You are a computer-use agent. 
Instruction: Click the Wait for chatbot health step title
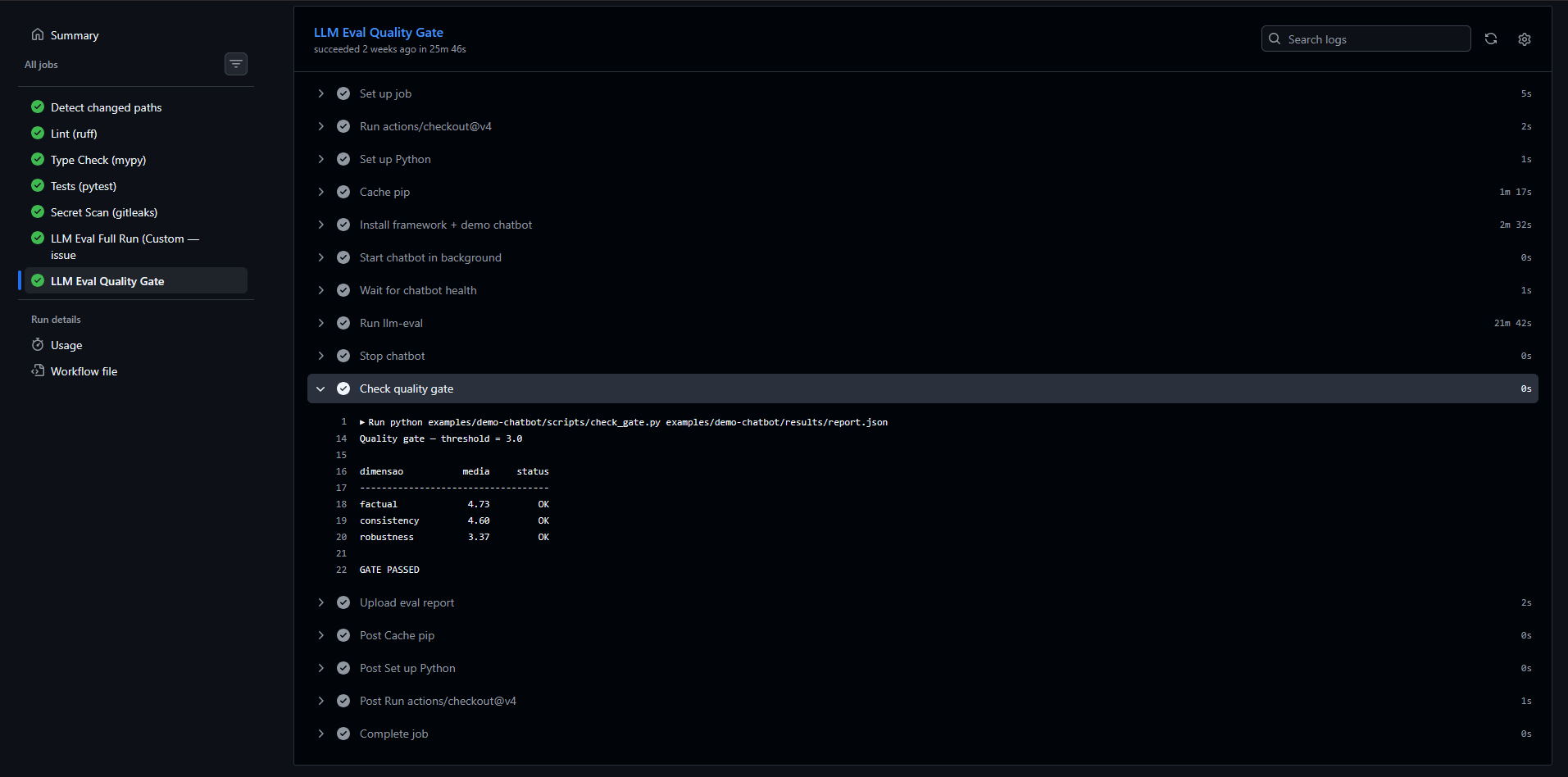pos(418,290)
